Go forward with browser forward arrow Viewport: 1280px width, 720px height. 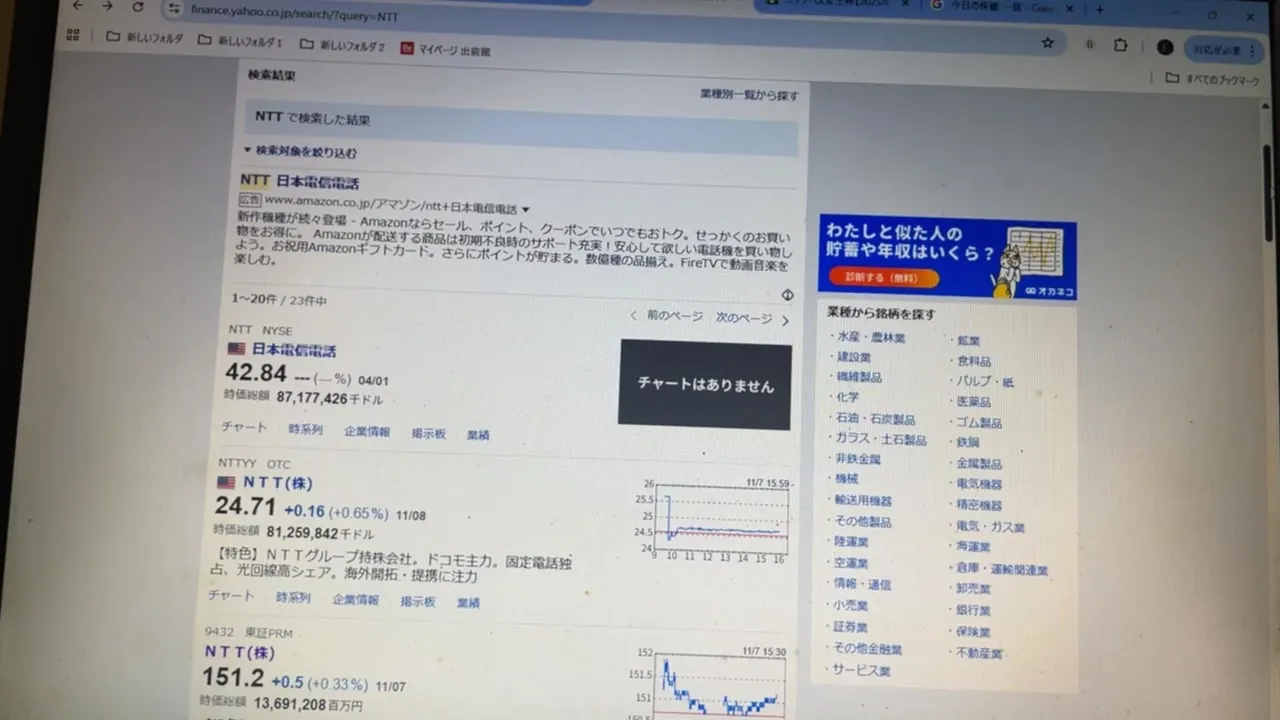(x=107, y=6)
